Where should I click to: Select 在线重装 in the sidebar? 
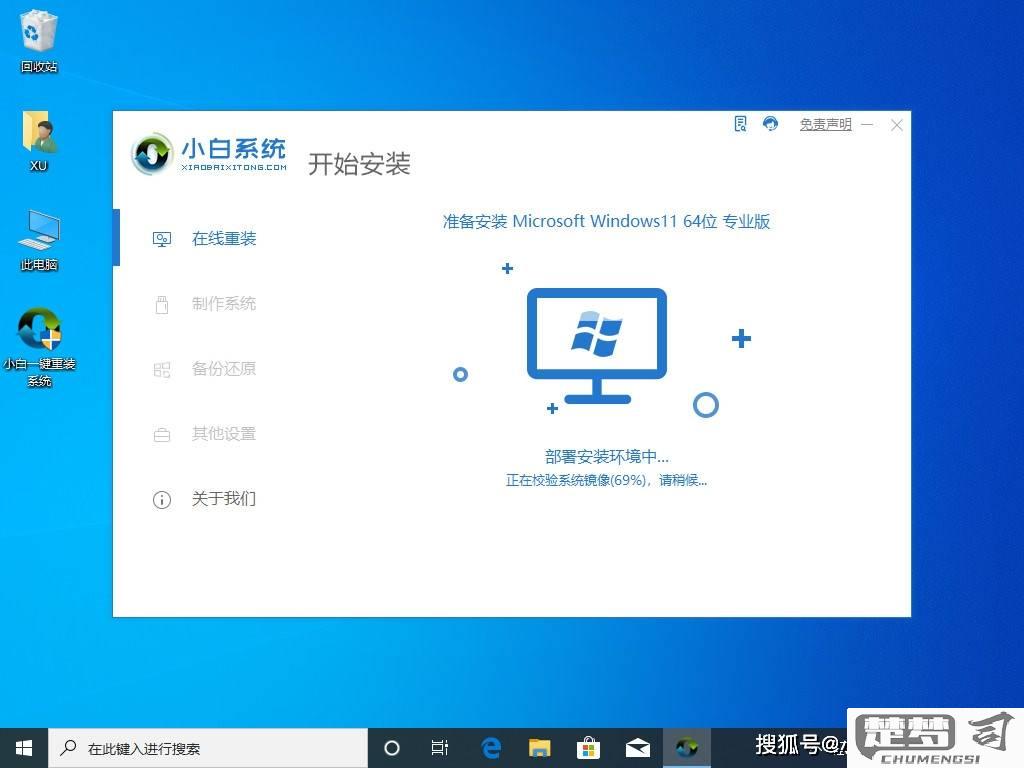pos(224,239)
